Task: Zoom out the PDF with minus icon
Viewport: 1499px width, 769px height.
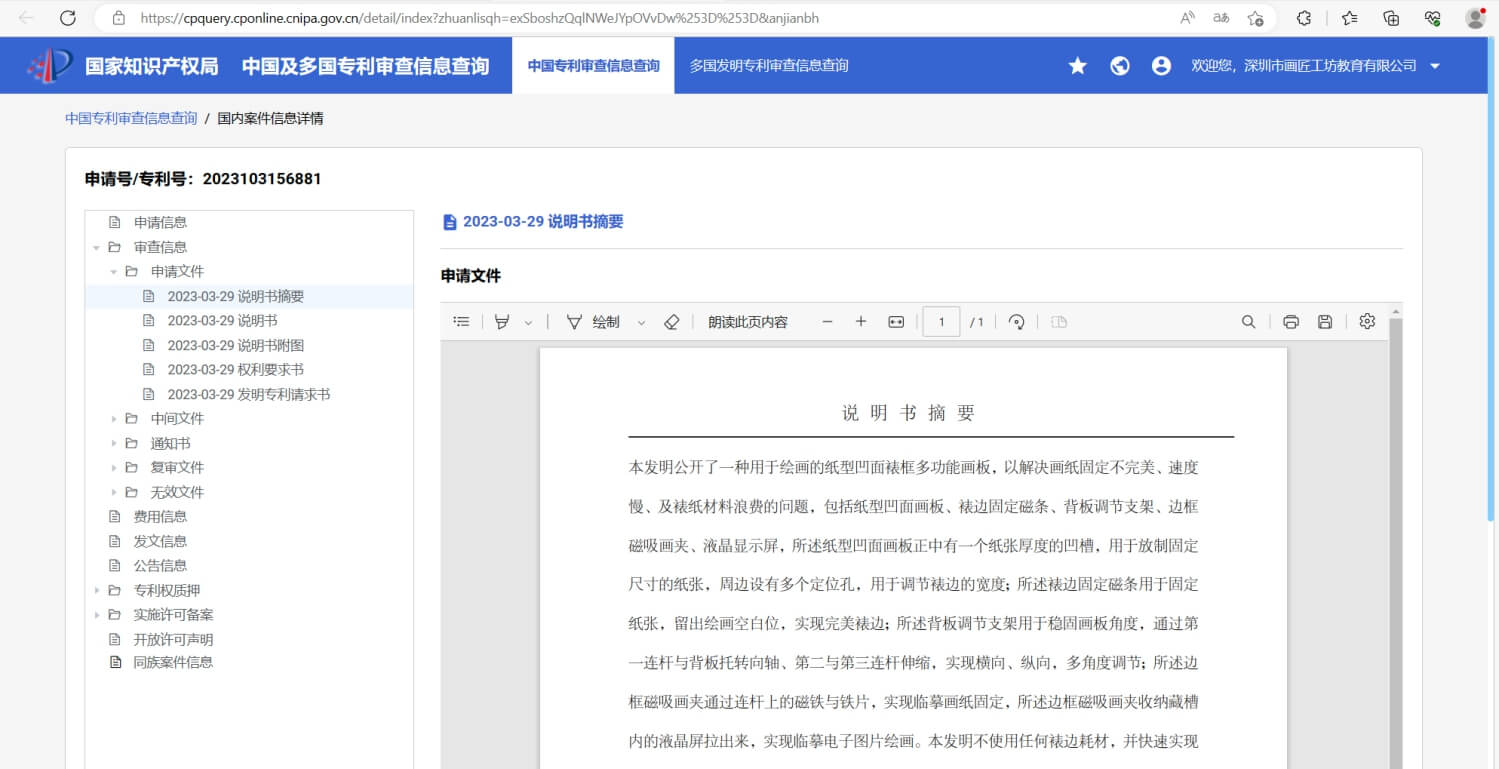Action: 827,322
